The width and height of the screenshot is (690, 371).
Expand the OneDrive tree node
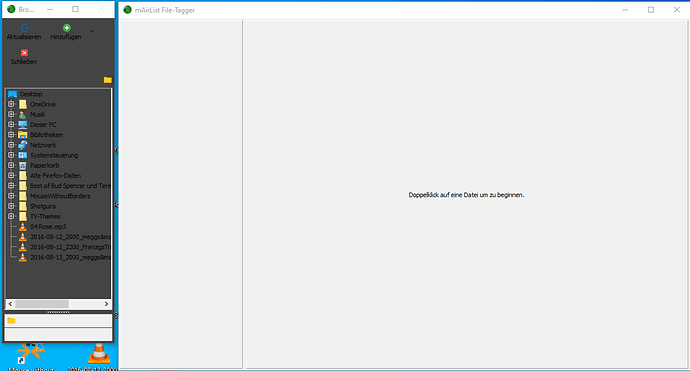(x=11, y=104)
